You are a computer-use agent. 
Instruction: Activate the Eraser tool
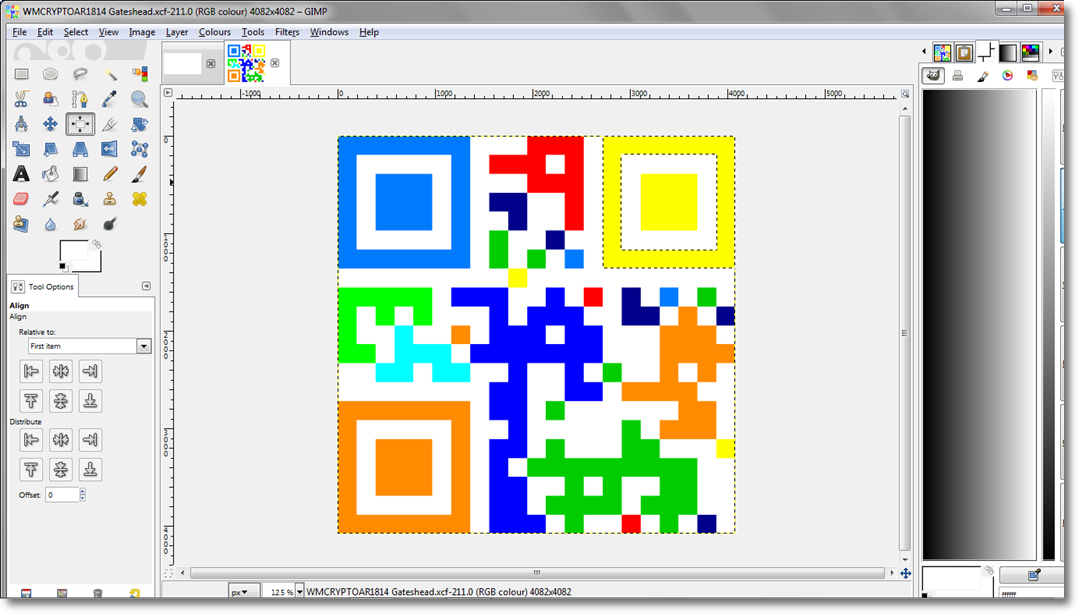click(x=21, y=199)
